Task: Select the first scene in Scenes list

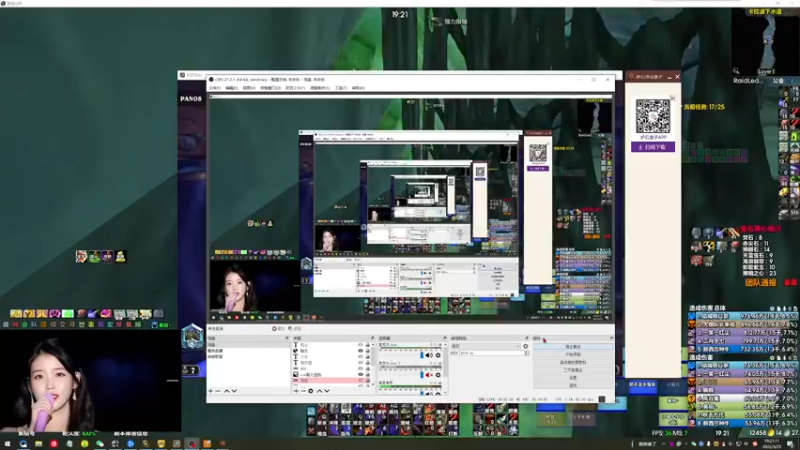Action: [x=247, y=345]
